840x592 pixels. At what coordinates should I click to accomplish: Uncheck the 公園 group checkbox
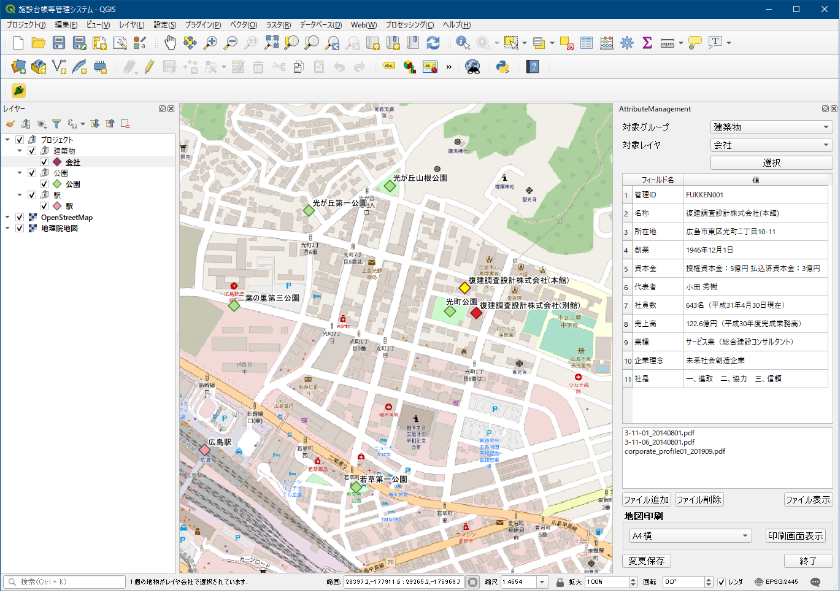click(32, 173)
